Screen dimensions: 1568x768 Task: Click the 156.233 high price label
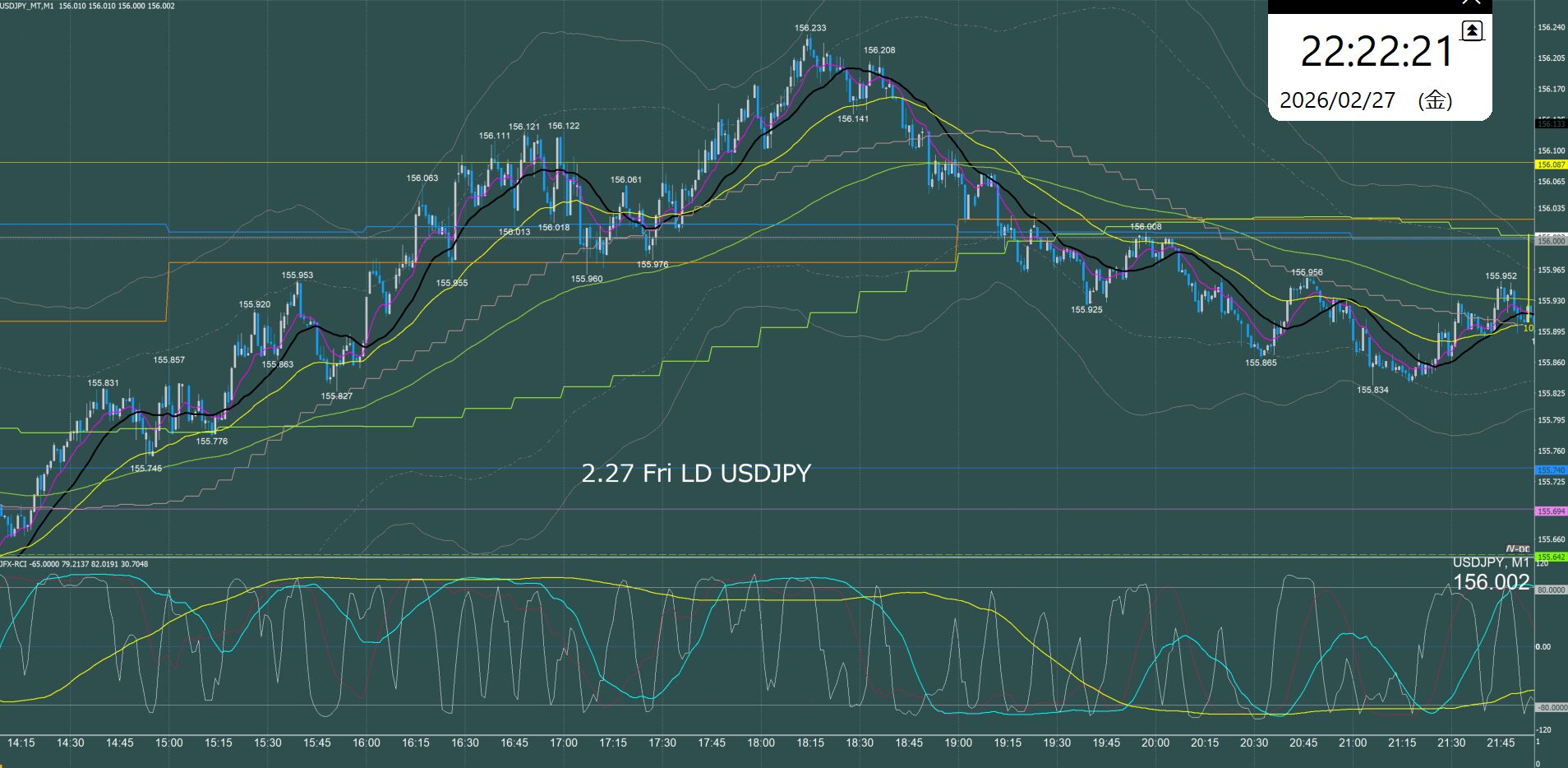[x=810, y=28]
